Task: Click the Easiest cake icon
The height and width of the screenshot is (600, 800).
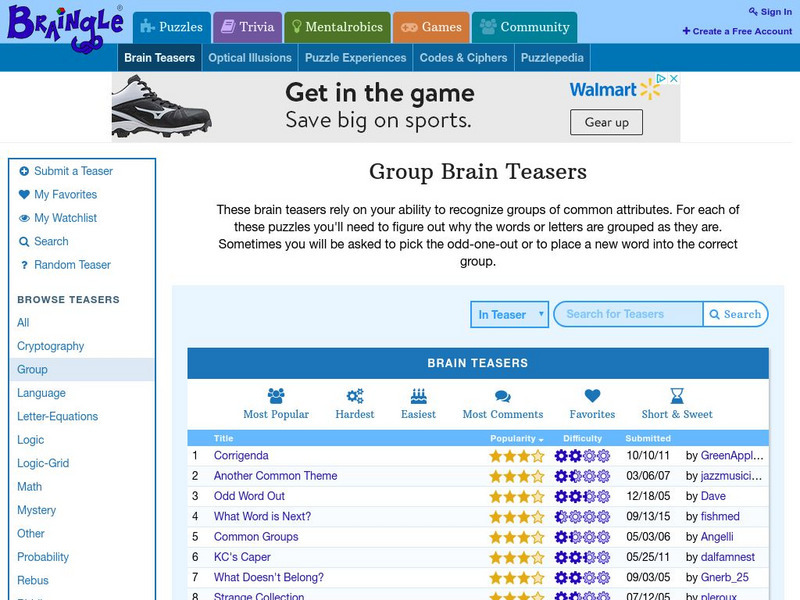Action: tap(418, 396)
